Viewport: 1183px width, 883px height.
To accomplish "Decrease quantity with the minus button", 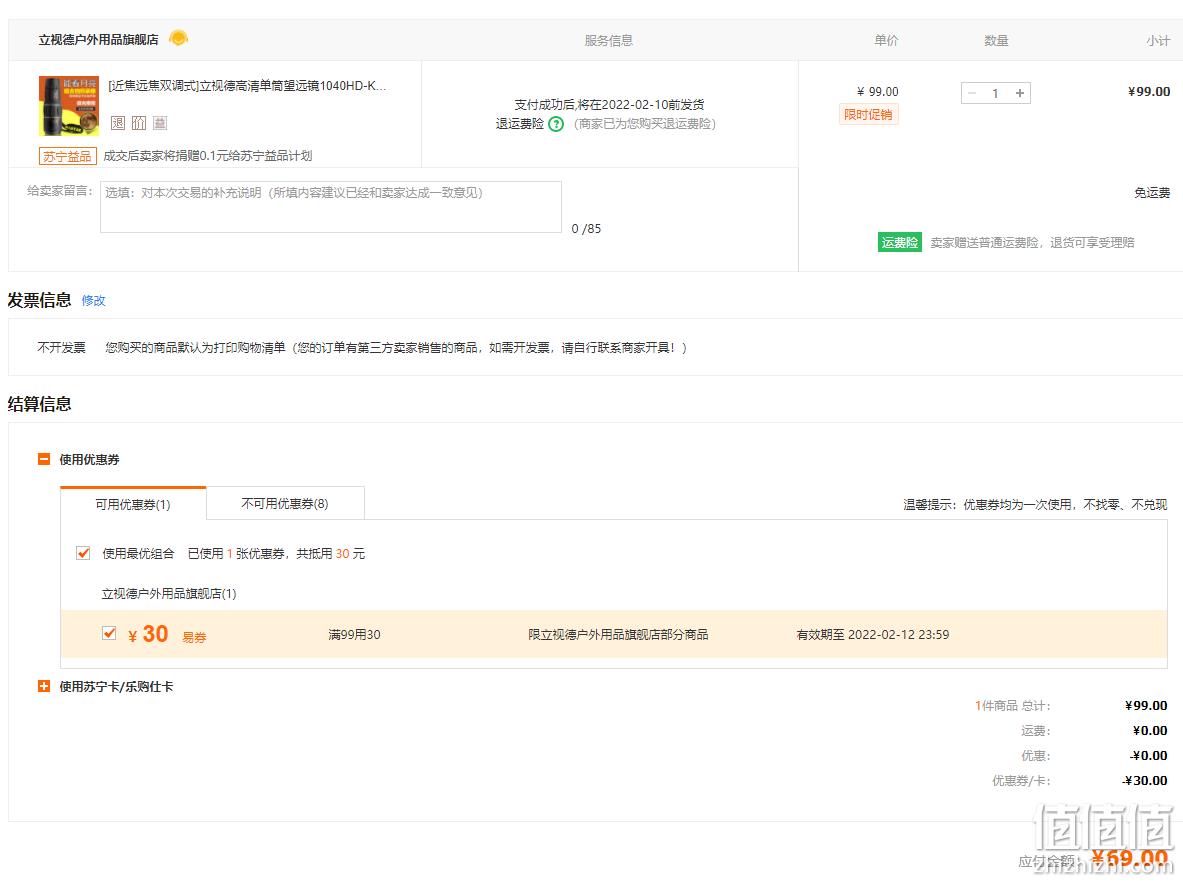I will [972, 93].
